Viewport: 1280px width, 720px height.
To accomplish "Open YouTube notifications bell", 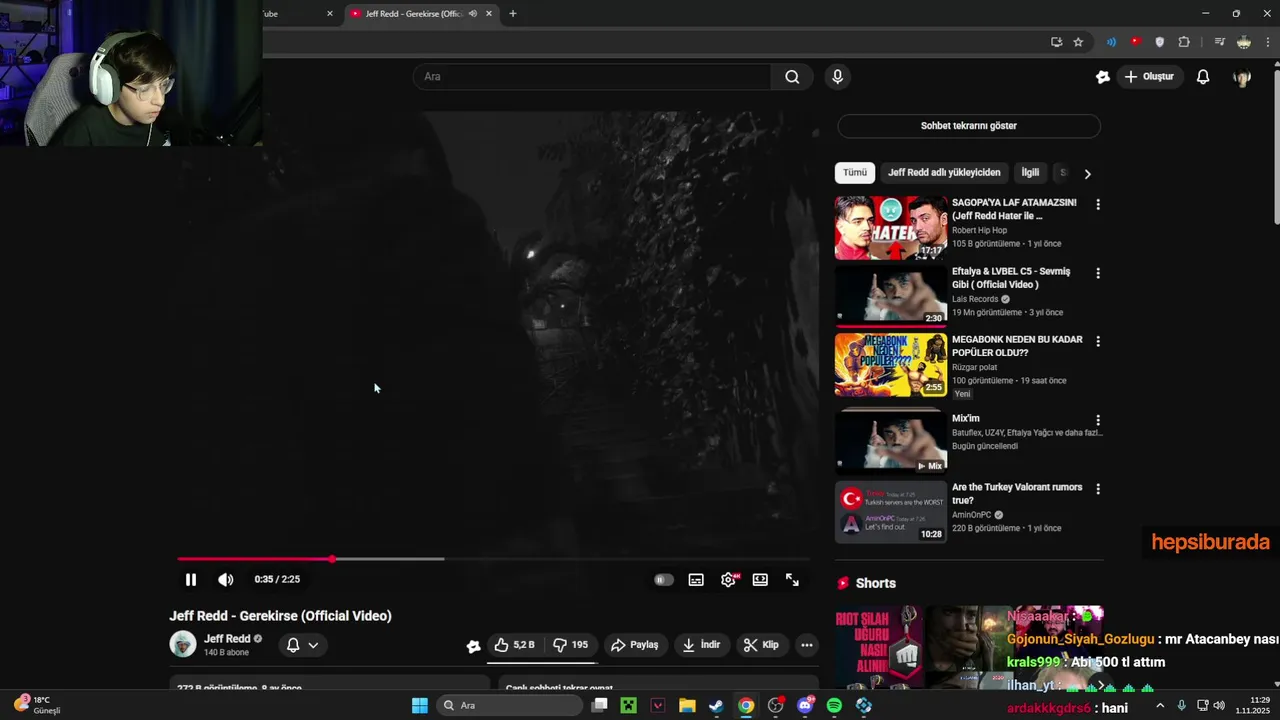I will [1203, 76].
